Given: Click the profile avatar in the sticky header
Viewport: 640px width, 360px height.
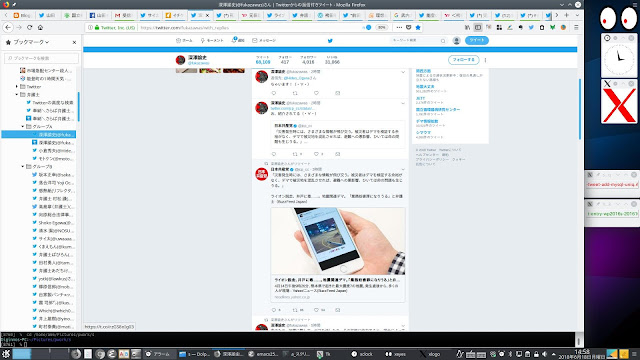Looking at the screenshot, I should click(x=180, y=60).
